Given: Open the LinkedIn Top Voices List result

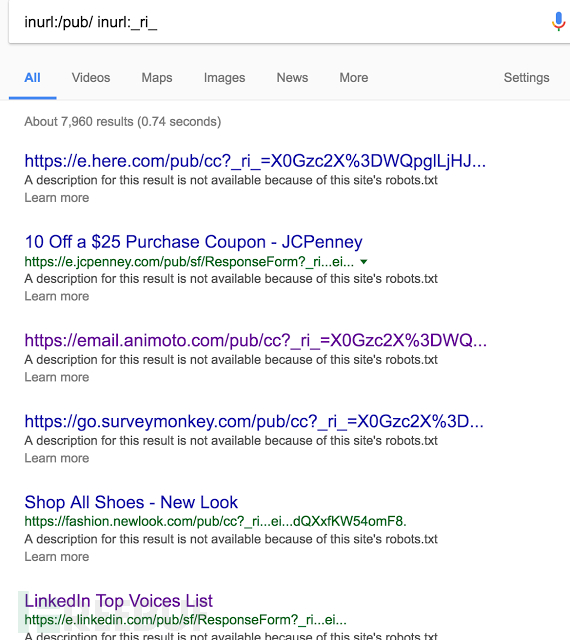Looking at the screenshot, I should pos(118,601).
